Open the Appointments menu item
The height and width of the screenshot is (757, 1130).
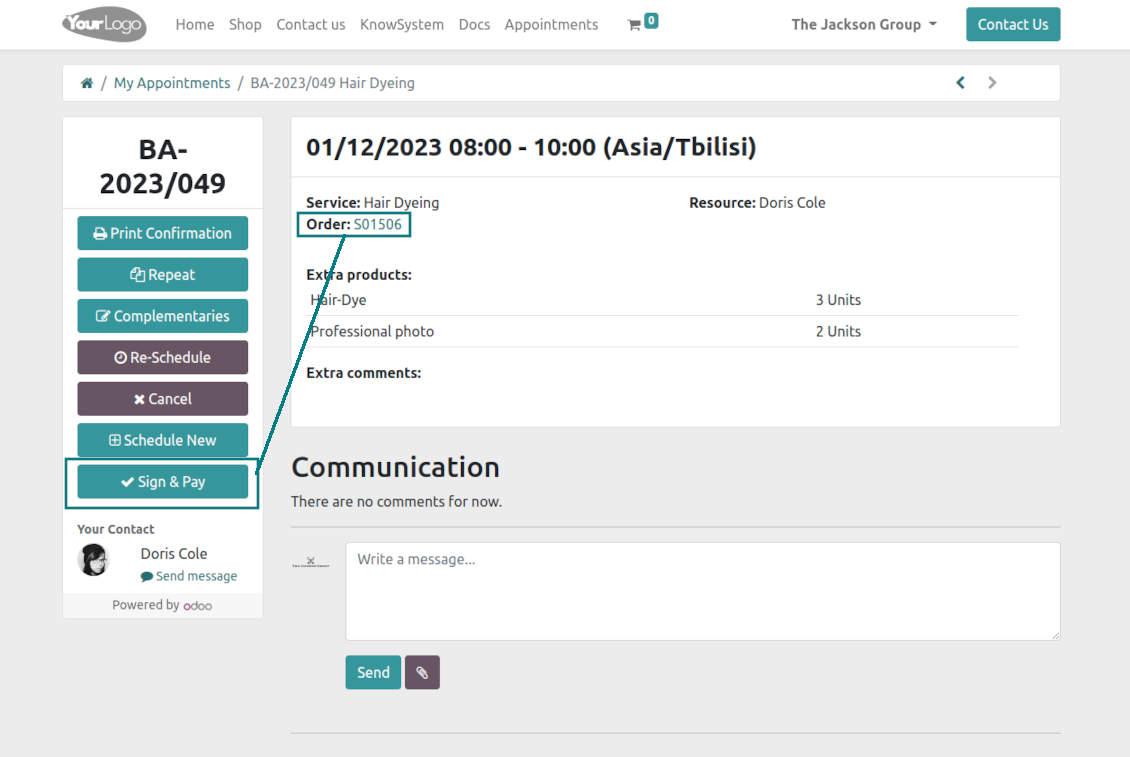click(551, 25)
